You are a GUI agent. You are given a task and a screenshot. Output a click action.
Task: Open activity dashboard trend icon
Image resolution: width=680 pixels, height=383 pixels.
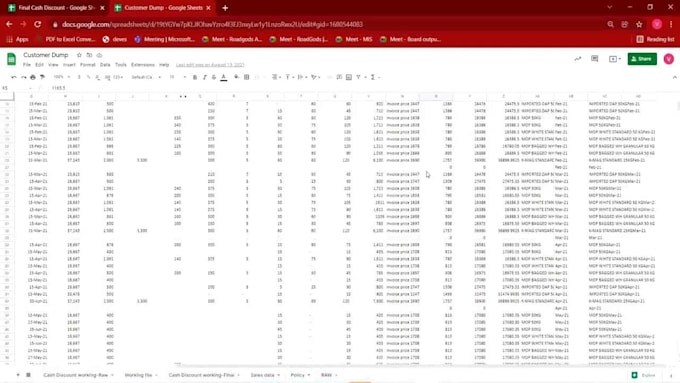pyautogui.click(x=578, y=59)
